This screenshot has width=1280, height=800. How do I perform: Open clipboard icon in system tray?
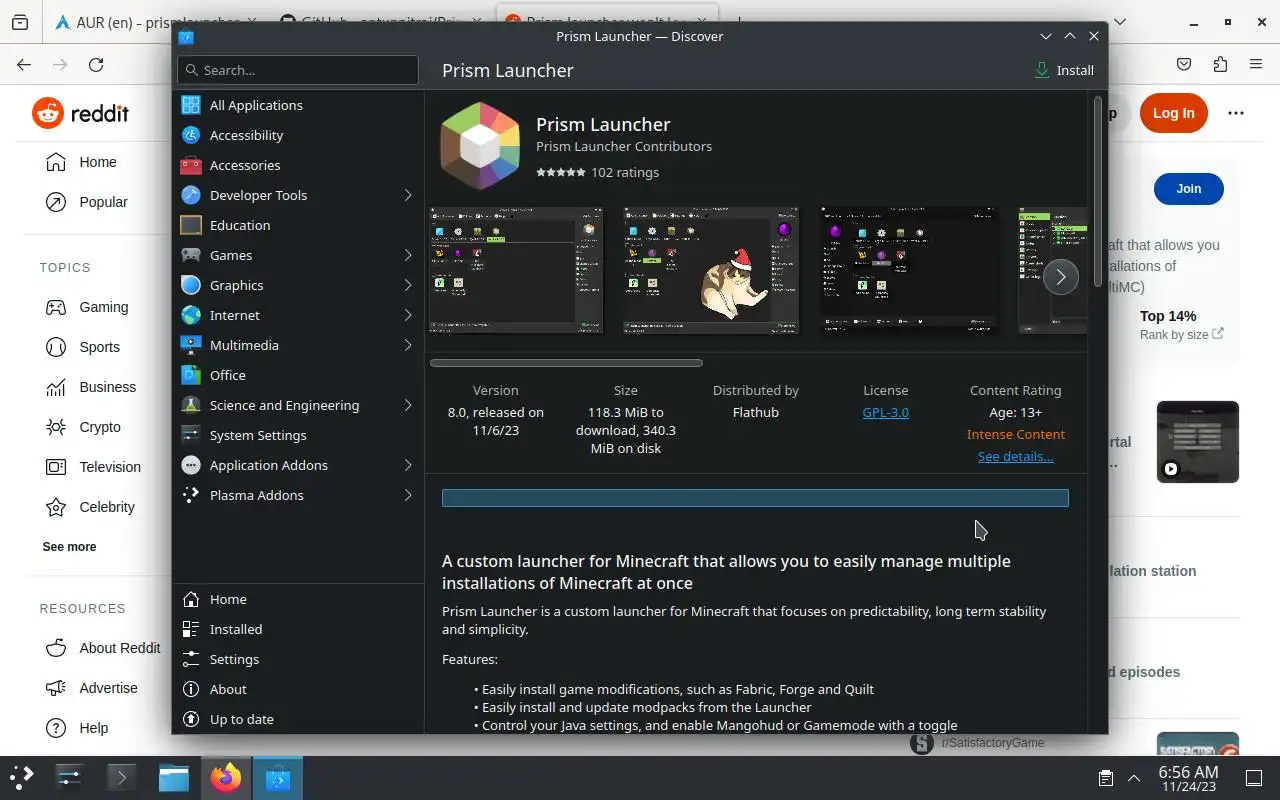pyautogui.click(x=1106, y=778)
